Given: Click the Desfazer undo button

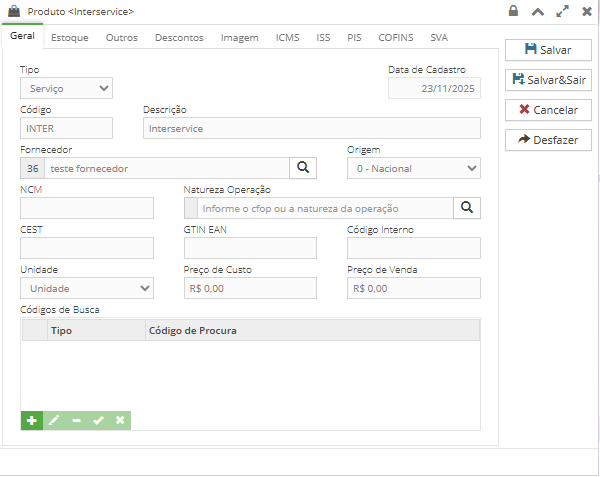Looking at the screenshot, I should pyautogui.click(x=548, y=140).
